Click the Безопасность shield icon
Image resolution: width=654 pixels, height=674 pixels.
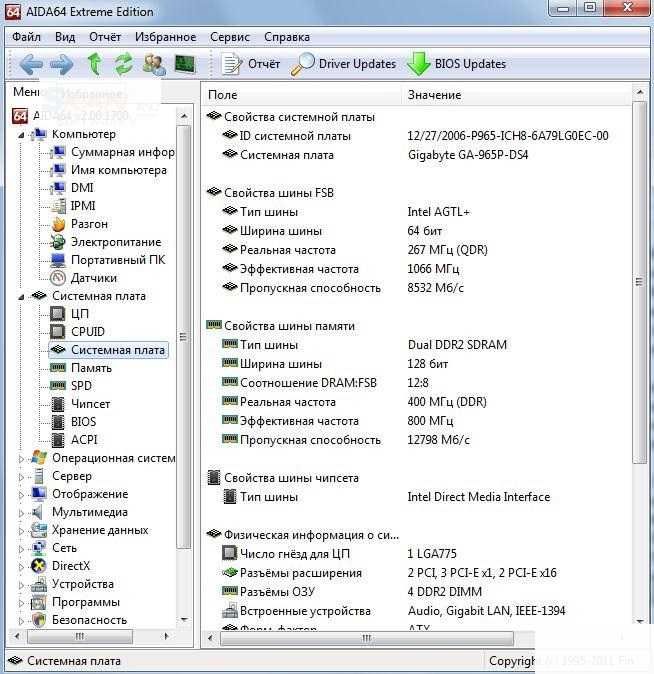(x=39, y=620)
